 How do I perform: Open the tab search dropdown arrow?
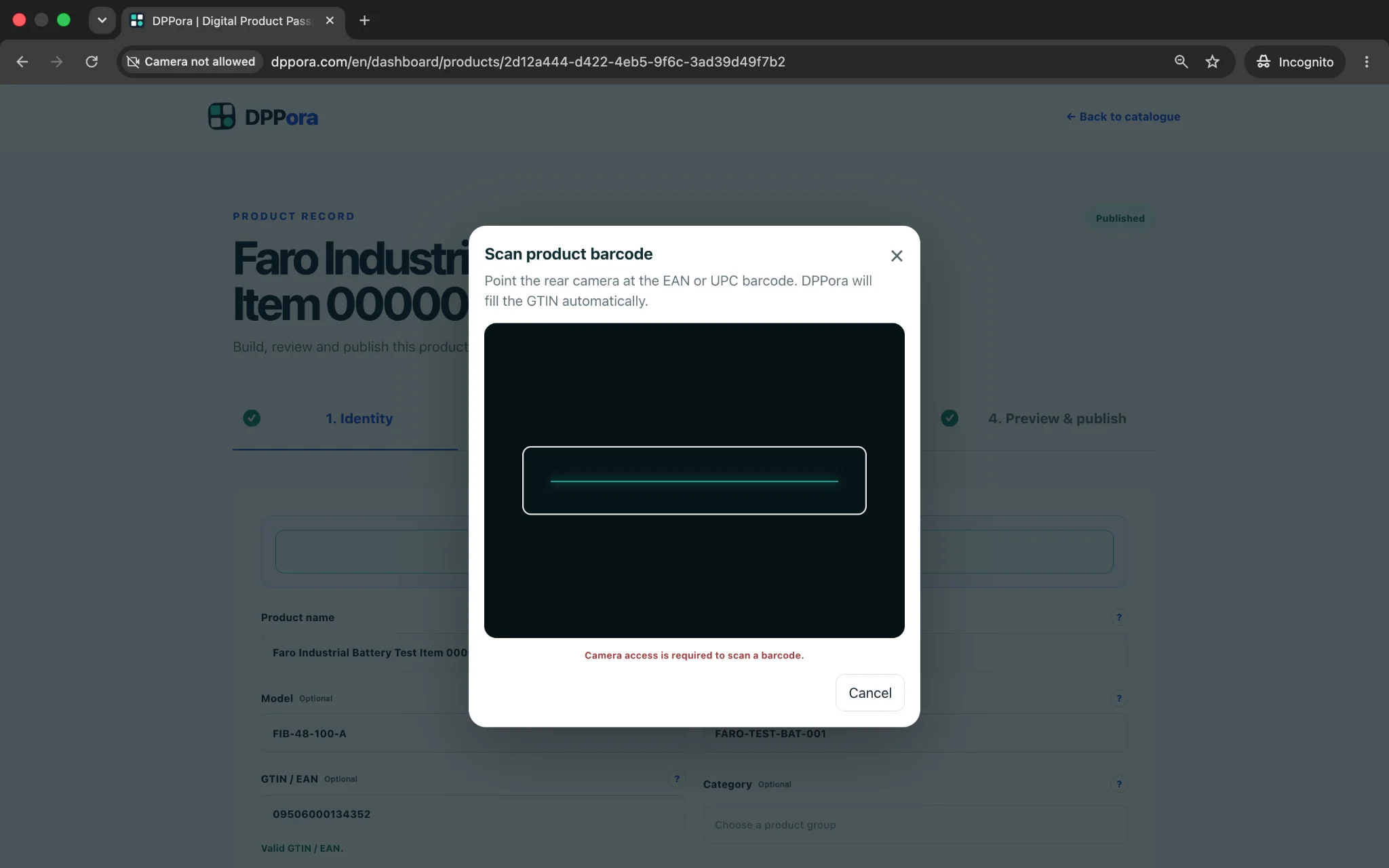pos(102,20)
